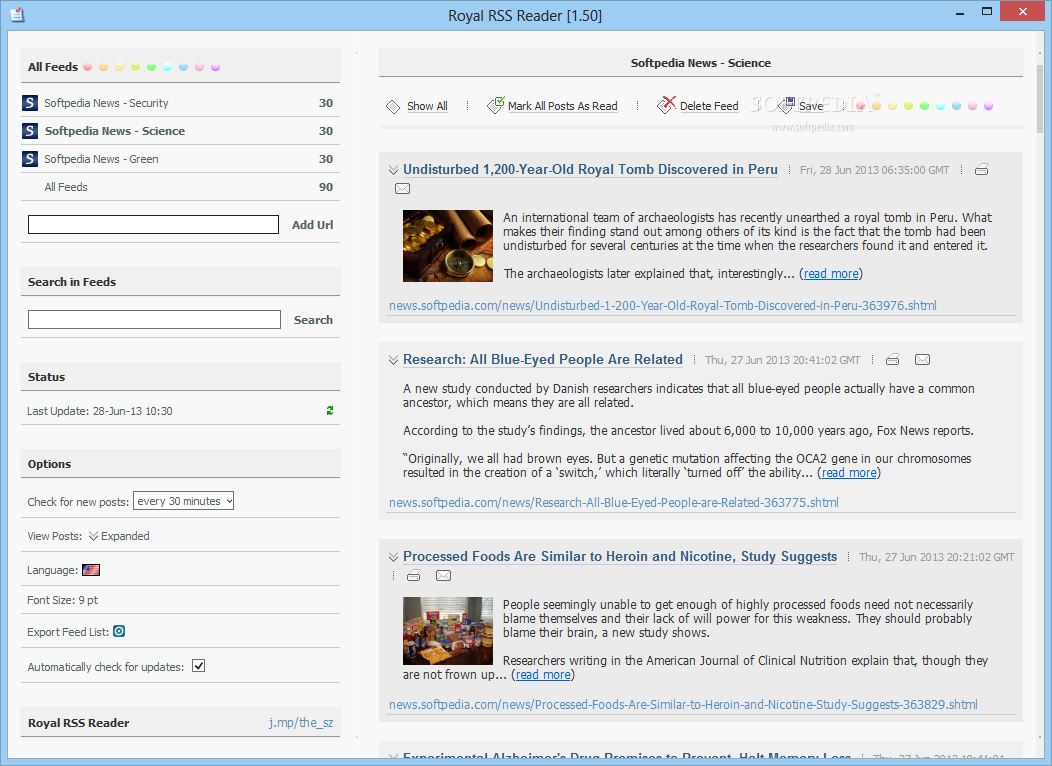This screenshot has height=766, width=1052.
Task: Click the app icon in the title bar
Action: point(17,14)
